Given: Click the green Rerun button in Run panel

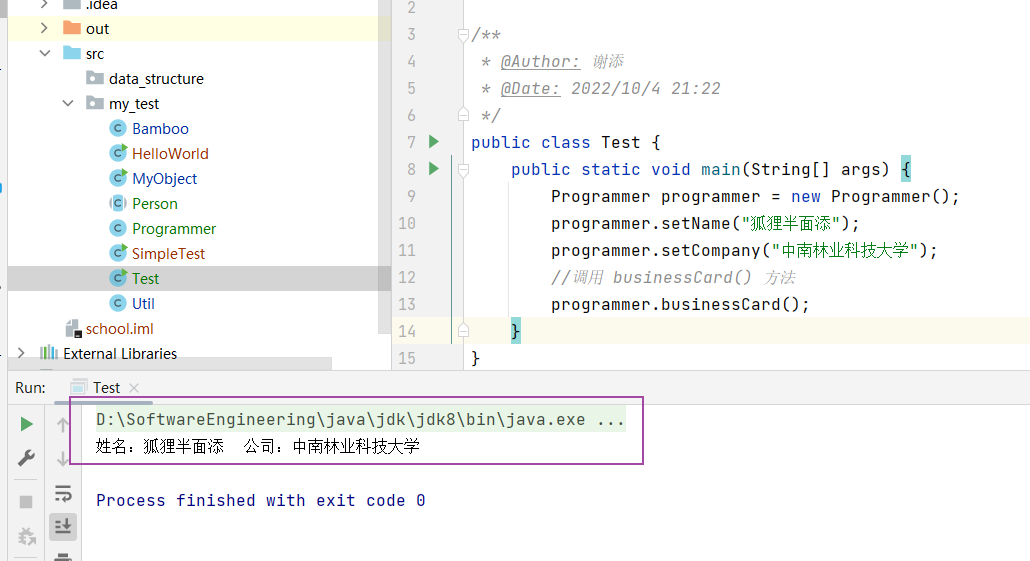Looking at the screenshot, I should coord(26,424).
